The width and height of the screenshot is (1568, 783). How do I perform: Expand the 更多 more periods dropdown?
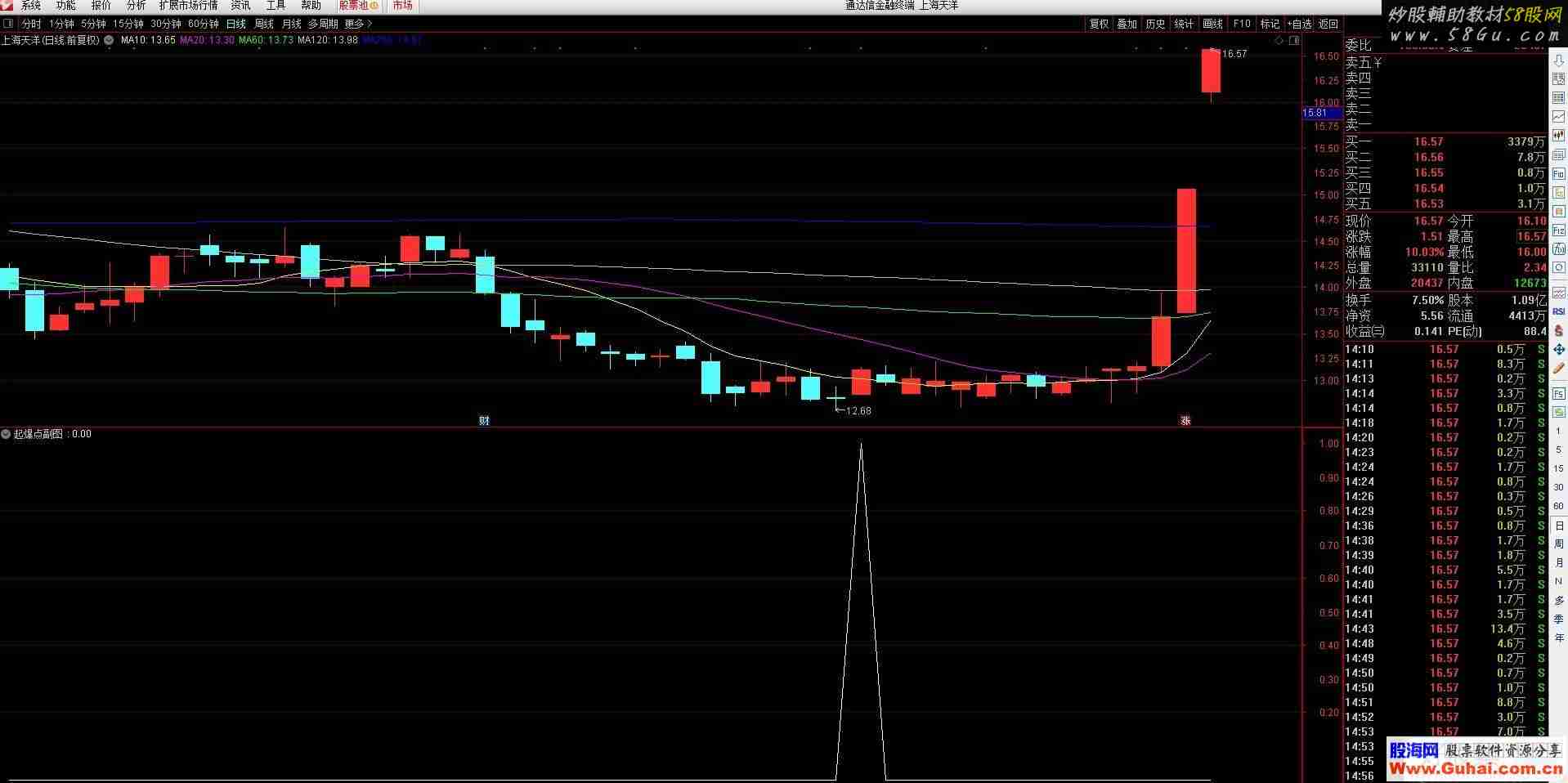[358, 24]
